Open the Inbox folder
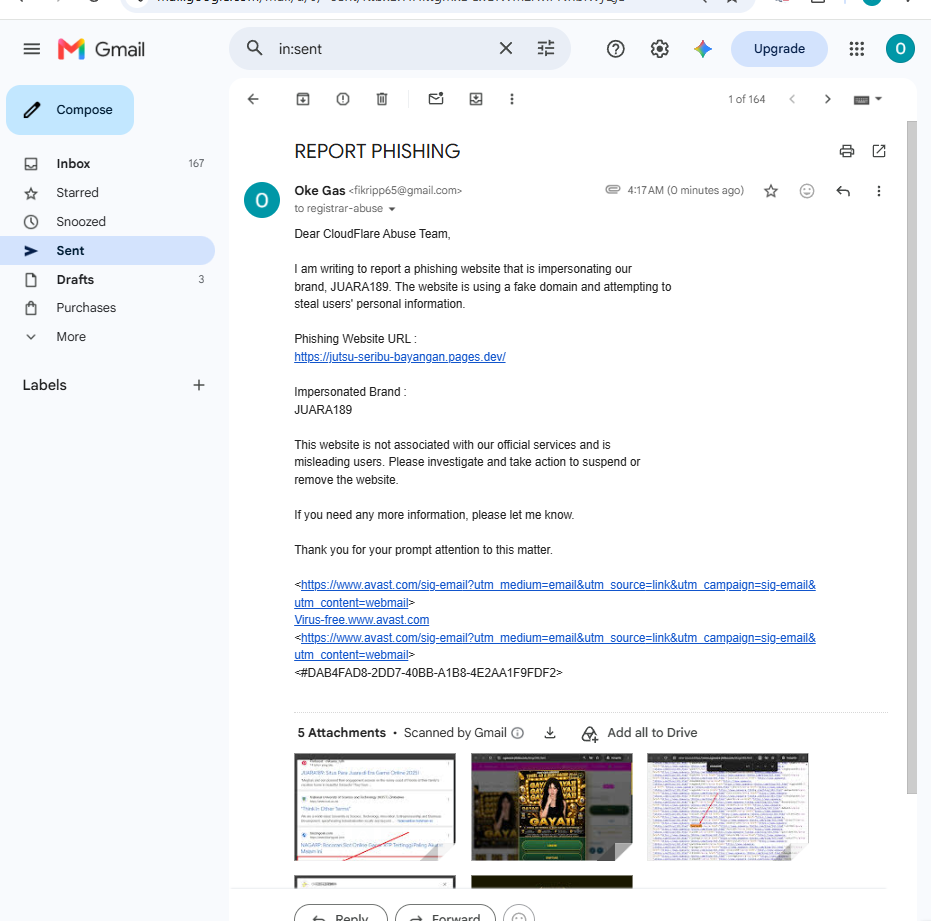Viewport: 931px width, 921px height. 107,163
